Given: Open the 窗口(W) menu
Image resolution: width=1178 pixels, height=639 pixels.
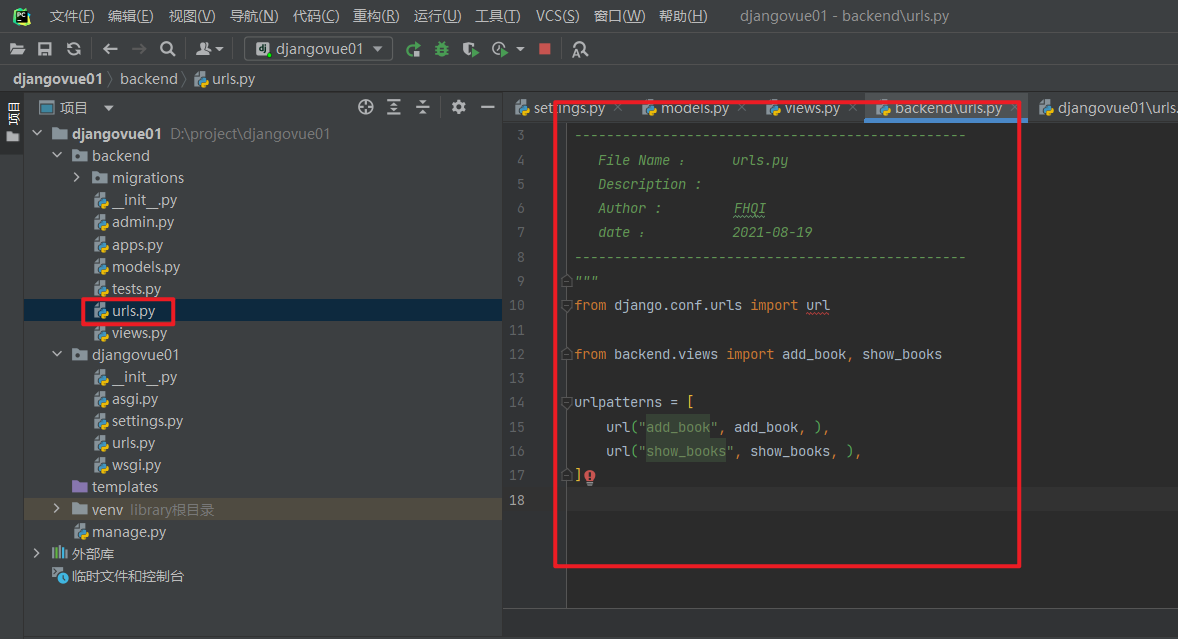Looking at the screenshot, I should click(x=619, y=16).
